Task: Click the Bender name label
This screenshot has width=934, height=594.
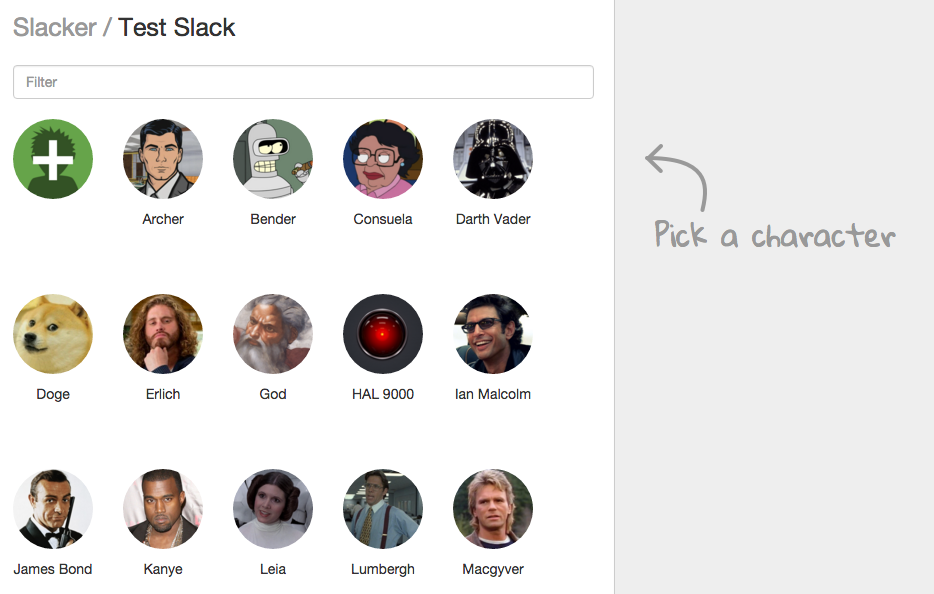Action: (x=272, y=218)
